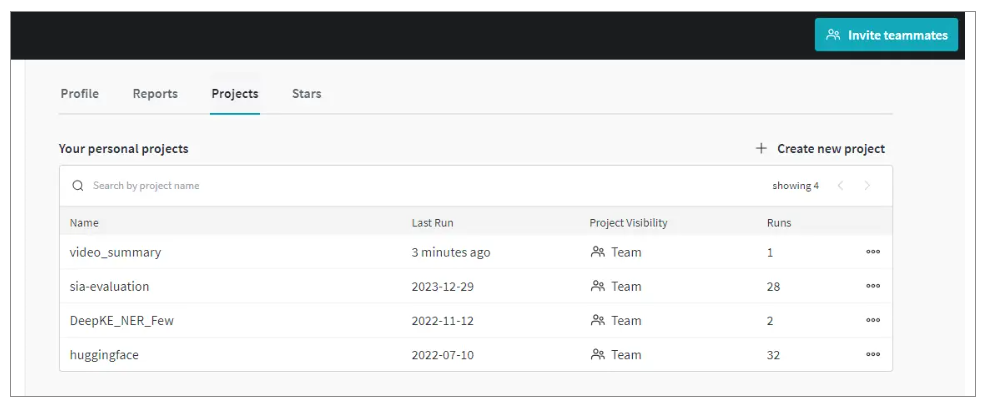Open the sia-evaluation project link
The width and height of the screenshot is (984, 408).
click(x=109, y=286)
